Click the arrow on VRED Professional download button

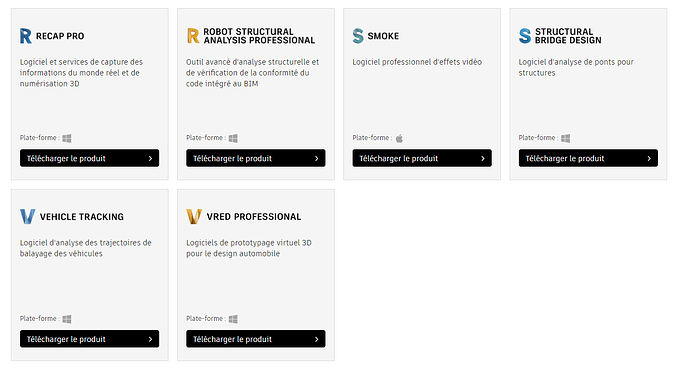coord(316,339)
